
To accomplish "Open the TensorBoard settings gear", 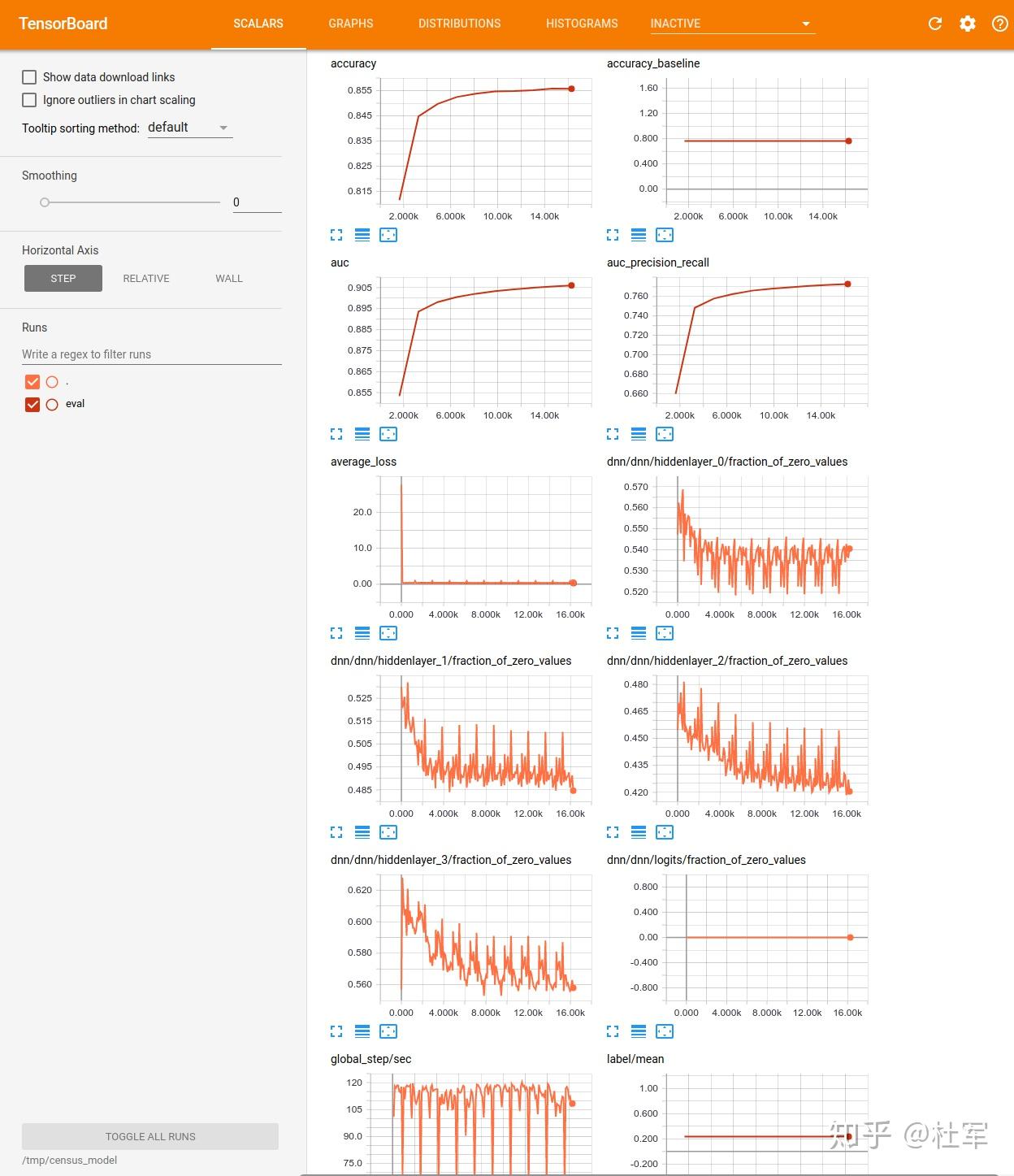I will coord(968,24).
